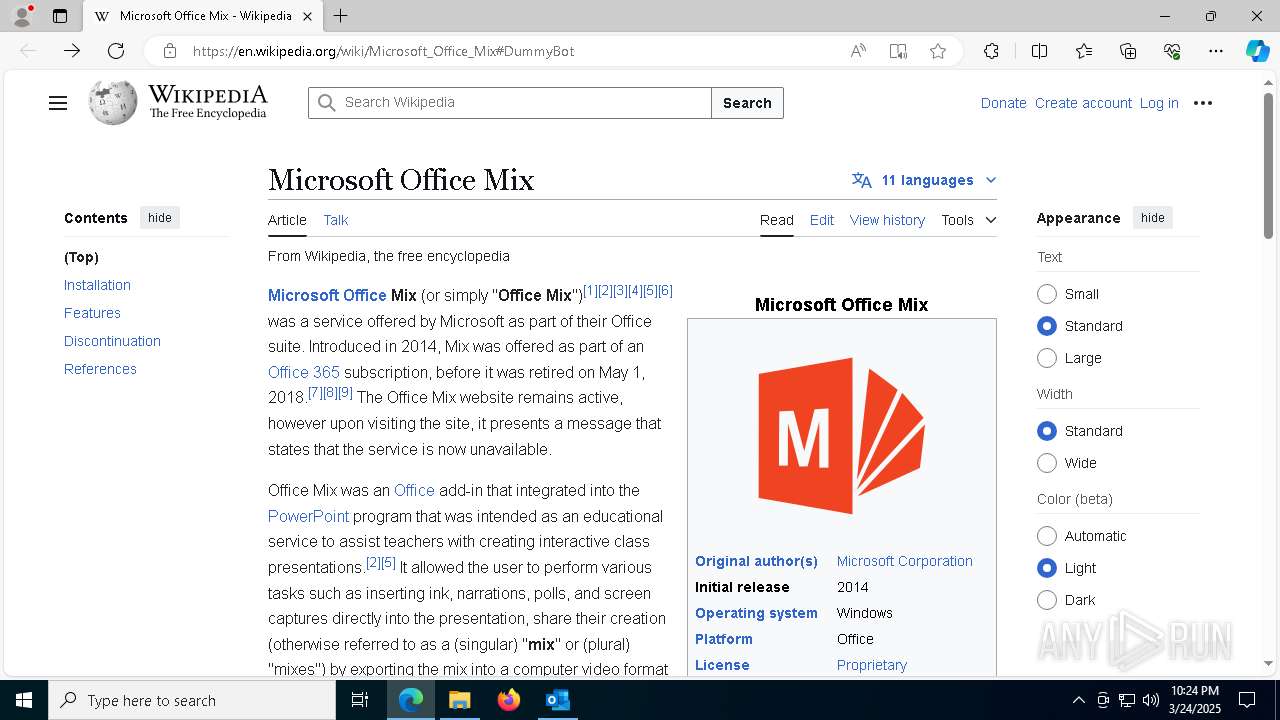Select Dark color mode

pyautogui.click(x=1047, y=600)
